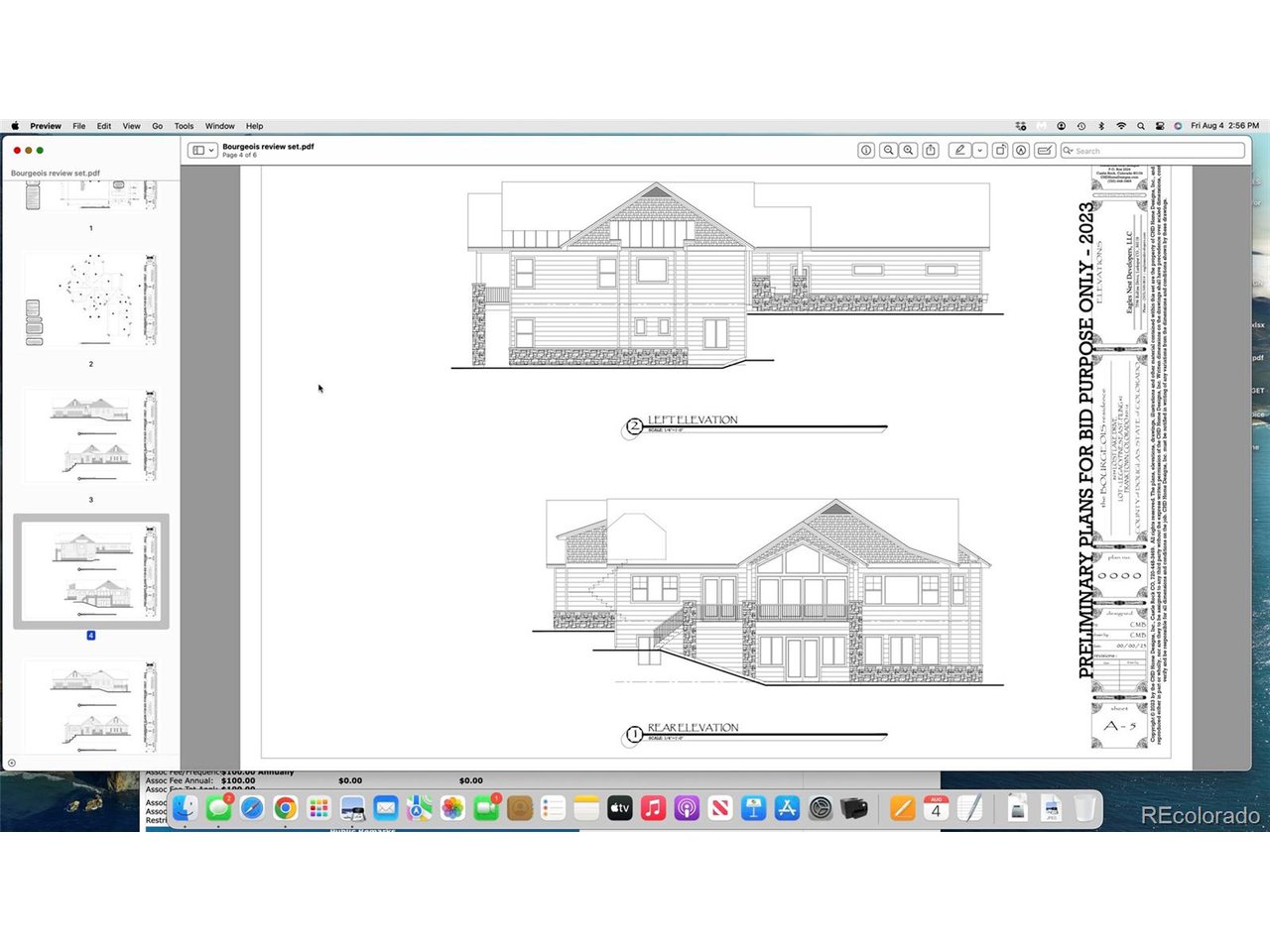The height and width of the screenshot is (952, 1270).
Task: Click the Rotate page icon
Action: click(x=1000, y=151)
